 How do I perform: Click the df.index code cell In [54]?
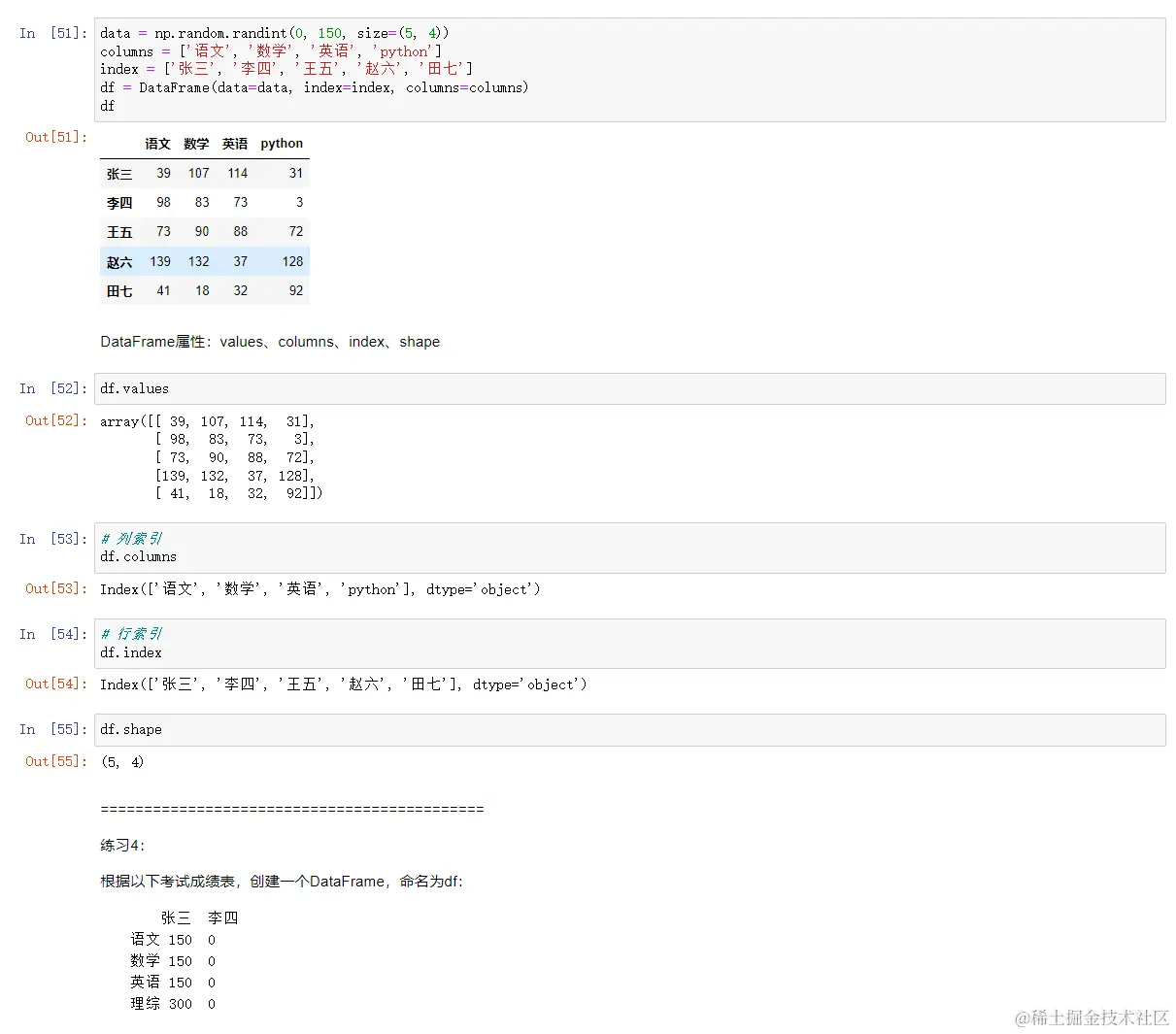(629, 644)
